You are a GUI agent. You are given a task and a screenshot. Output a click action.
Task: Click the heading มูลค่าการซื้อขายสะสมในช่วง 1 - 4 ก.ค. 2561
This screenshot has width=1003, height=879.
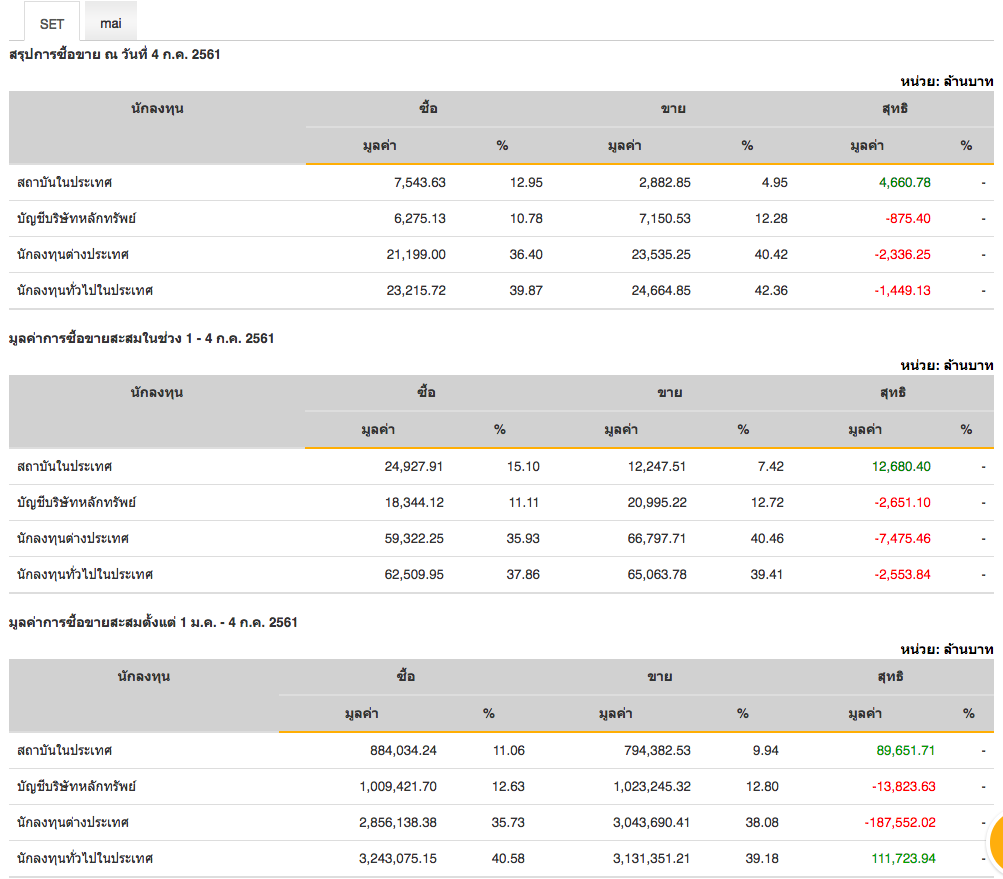click(x=141, y=338)
